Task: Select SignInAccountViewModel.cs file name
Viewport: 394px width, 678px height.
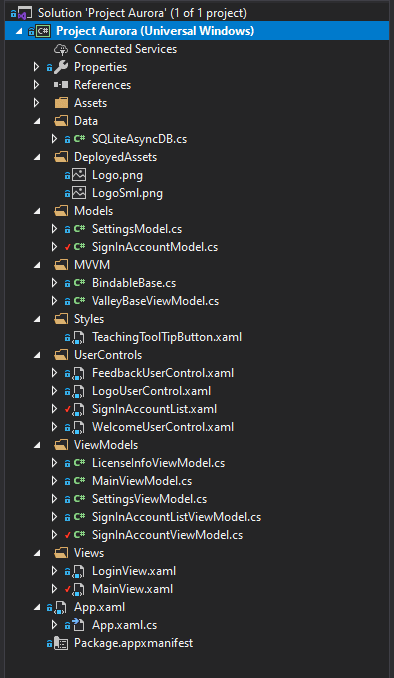Action: pyautogui.click(x=167, y=535)
